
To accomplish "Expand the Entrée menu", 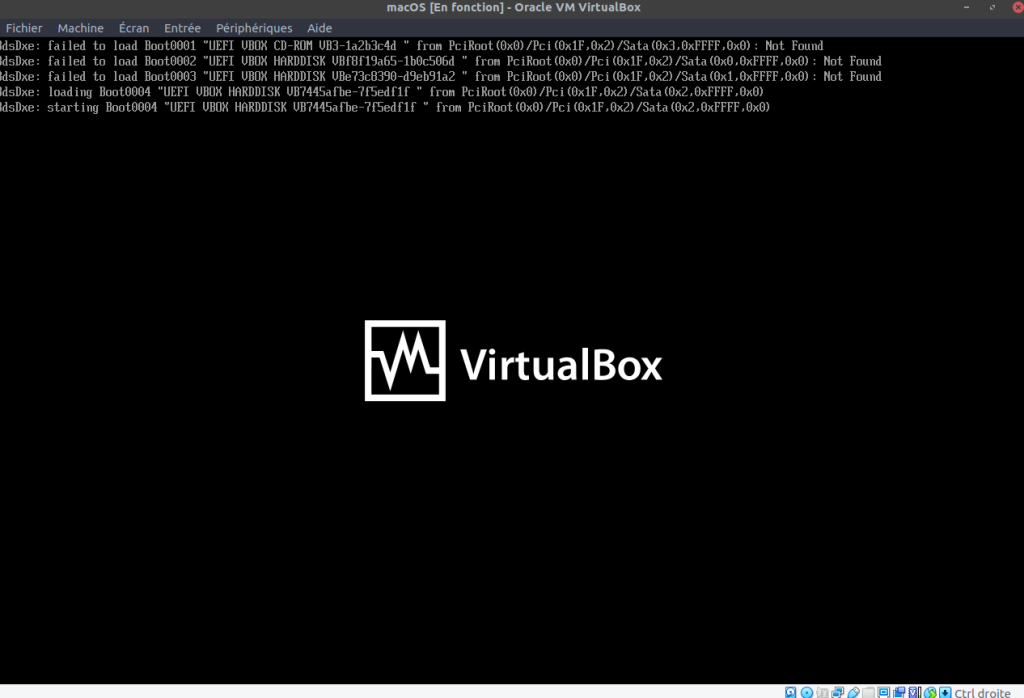I will pos(182,28).
